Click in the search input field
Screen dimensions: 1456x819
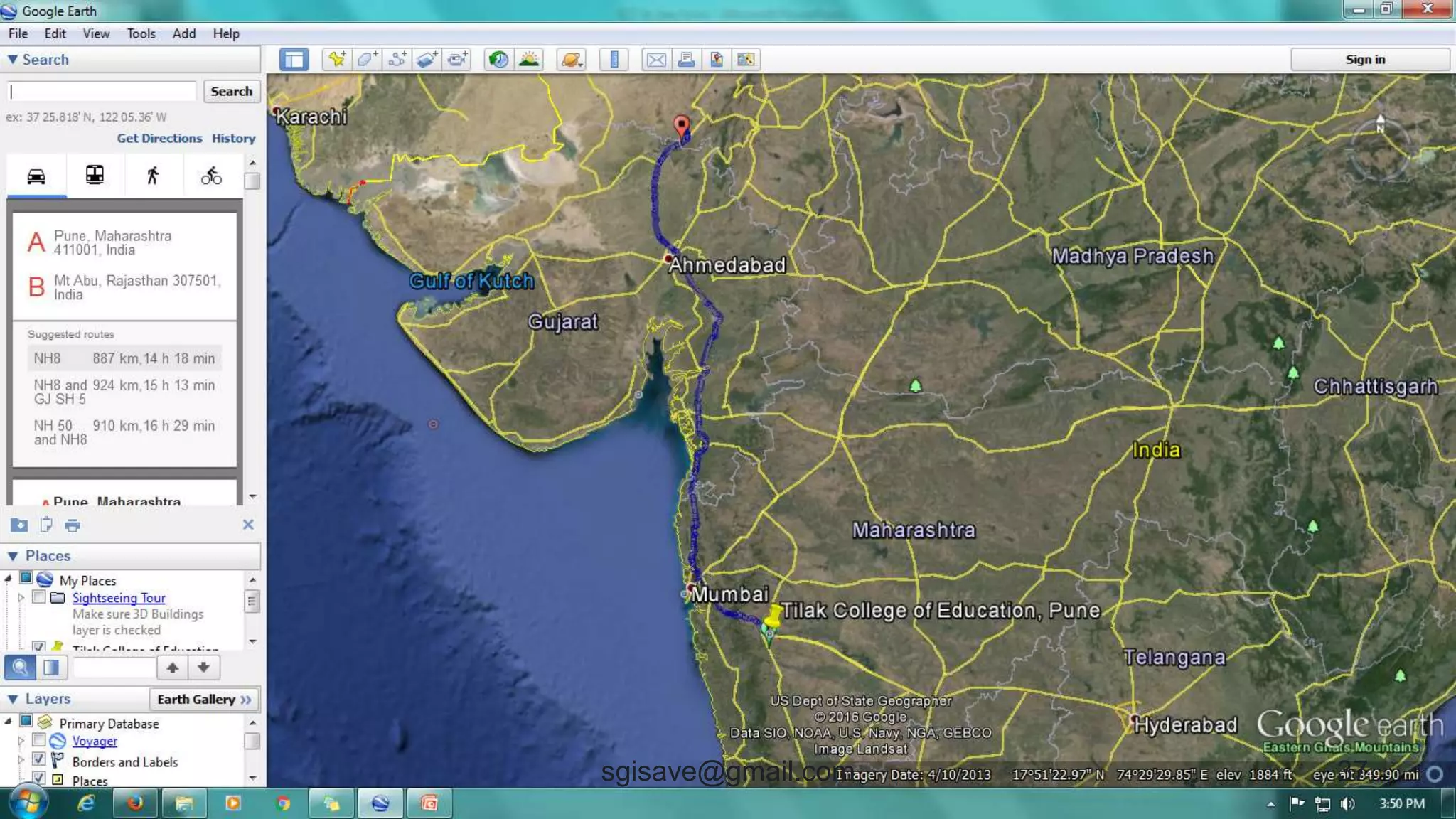coord(102,91)
